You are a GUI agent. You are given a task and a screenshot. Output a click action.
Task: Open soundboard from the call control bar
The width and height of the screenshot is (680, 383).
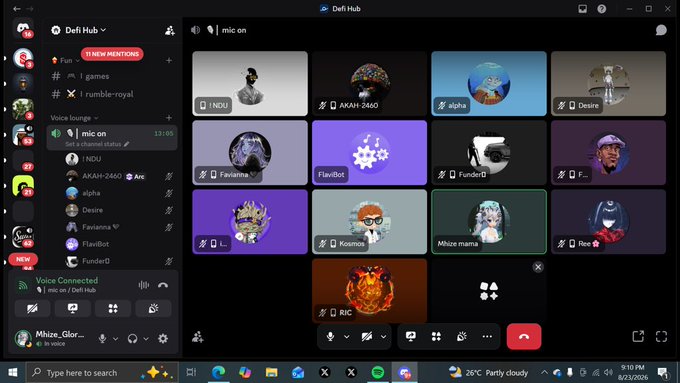coord(461,336)
